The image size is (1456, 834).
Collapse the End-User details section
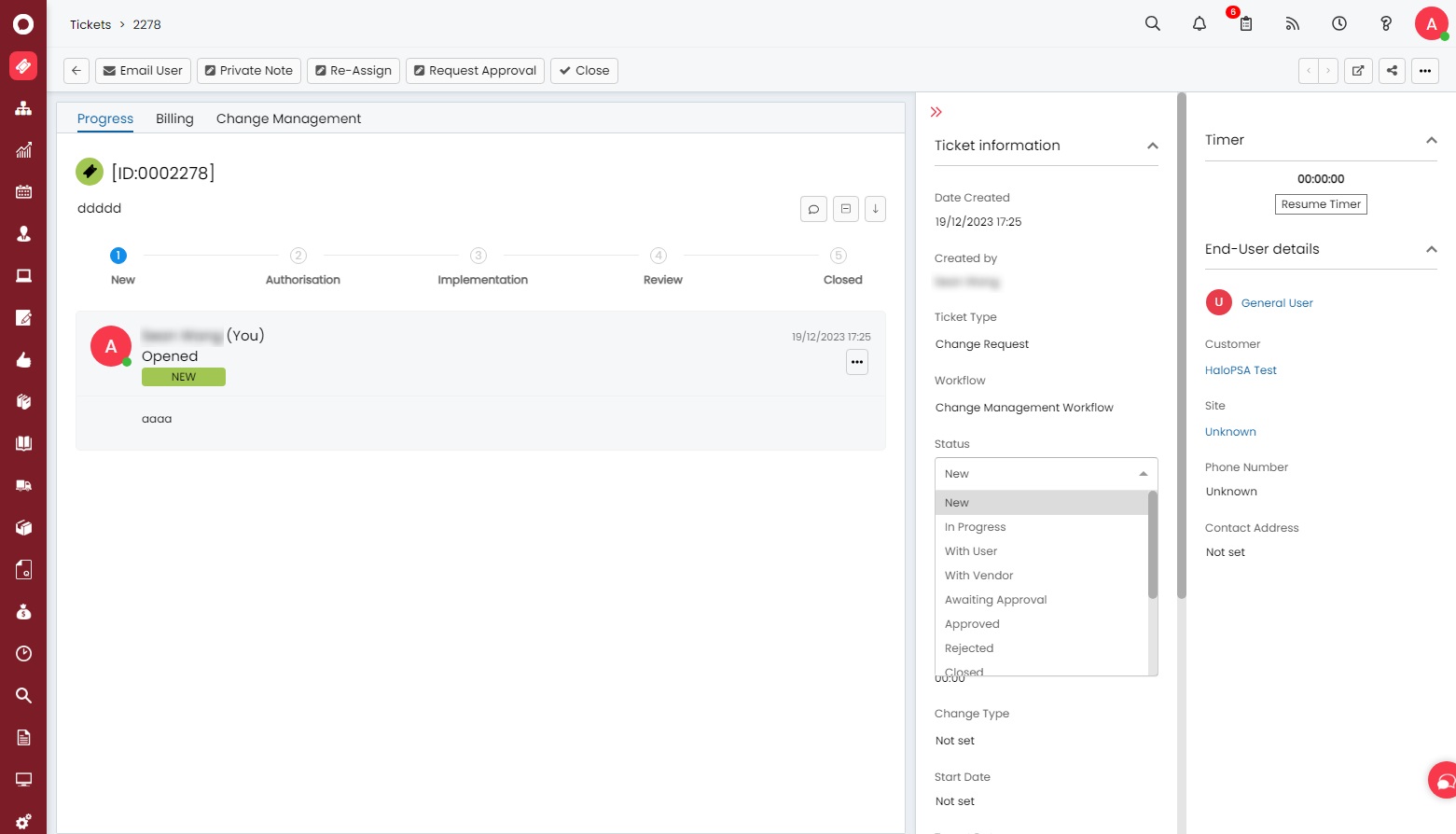click(1431, 249)
